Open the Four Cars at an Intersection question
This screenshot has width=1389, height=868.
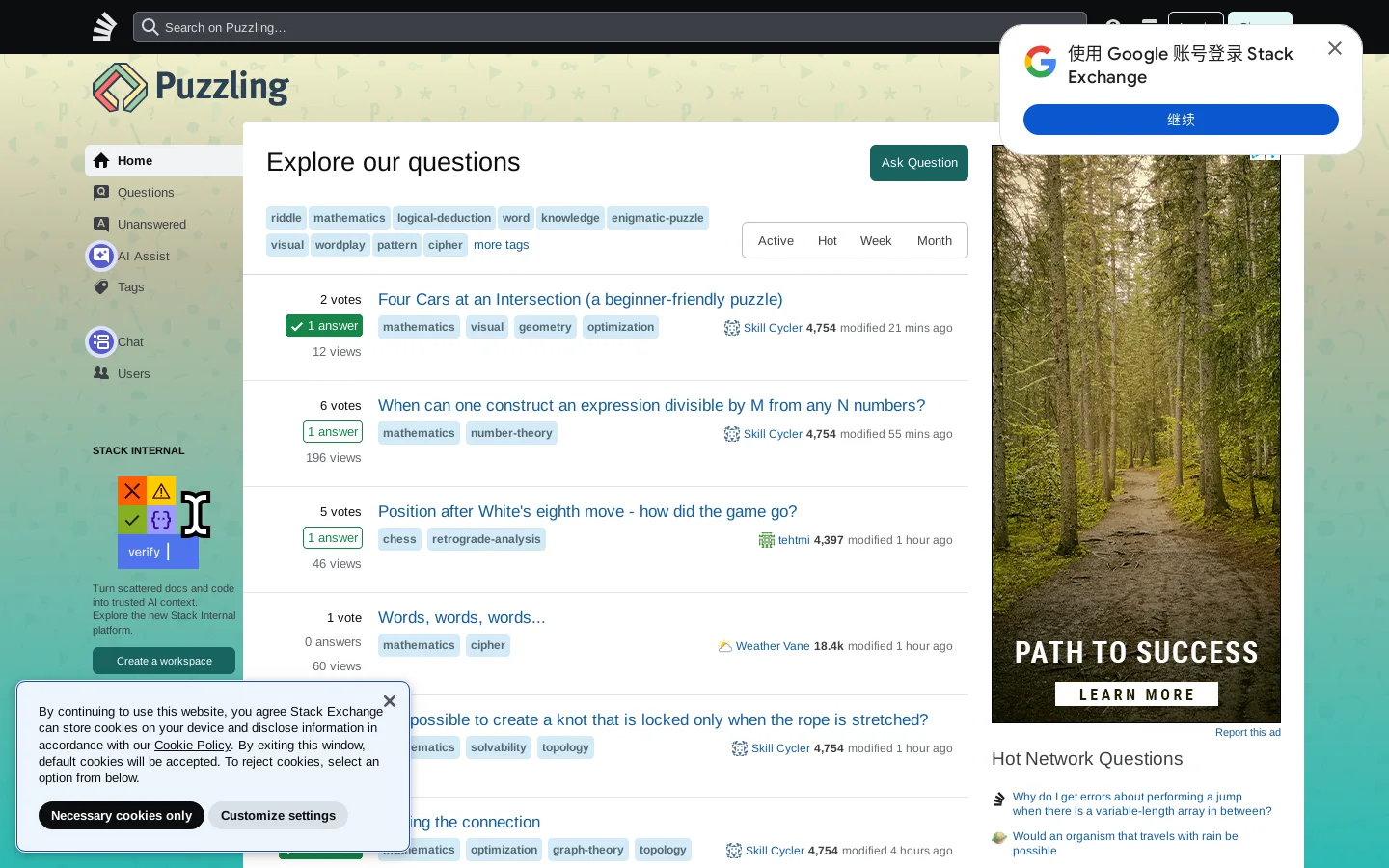[x=581, y=300]
